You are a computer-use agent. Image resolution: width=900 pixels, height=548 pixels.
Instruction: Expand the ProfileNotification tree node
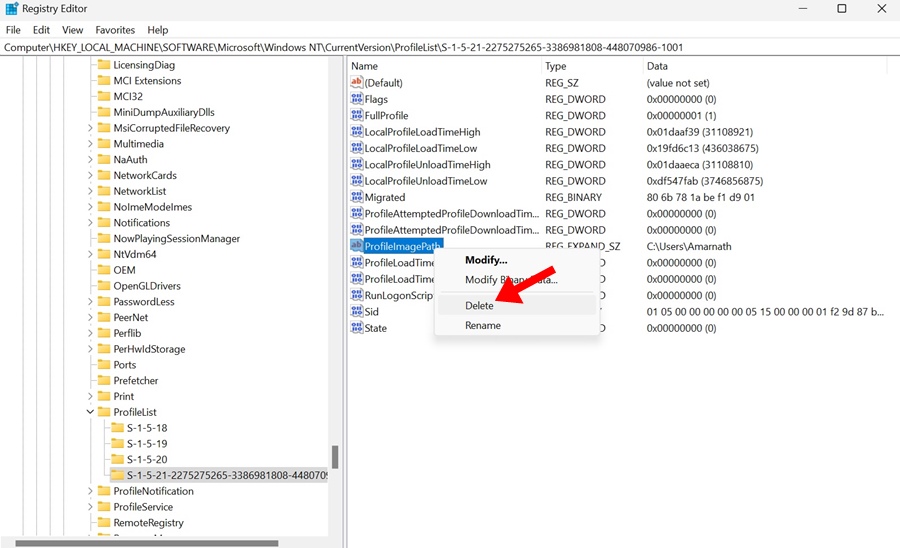[x=90, y=491]
